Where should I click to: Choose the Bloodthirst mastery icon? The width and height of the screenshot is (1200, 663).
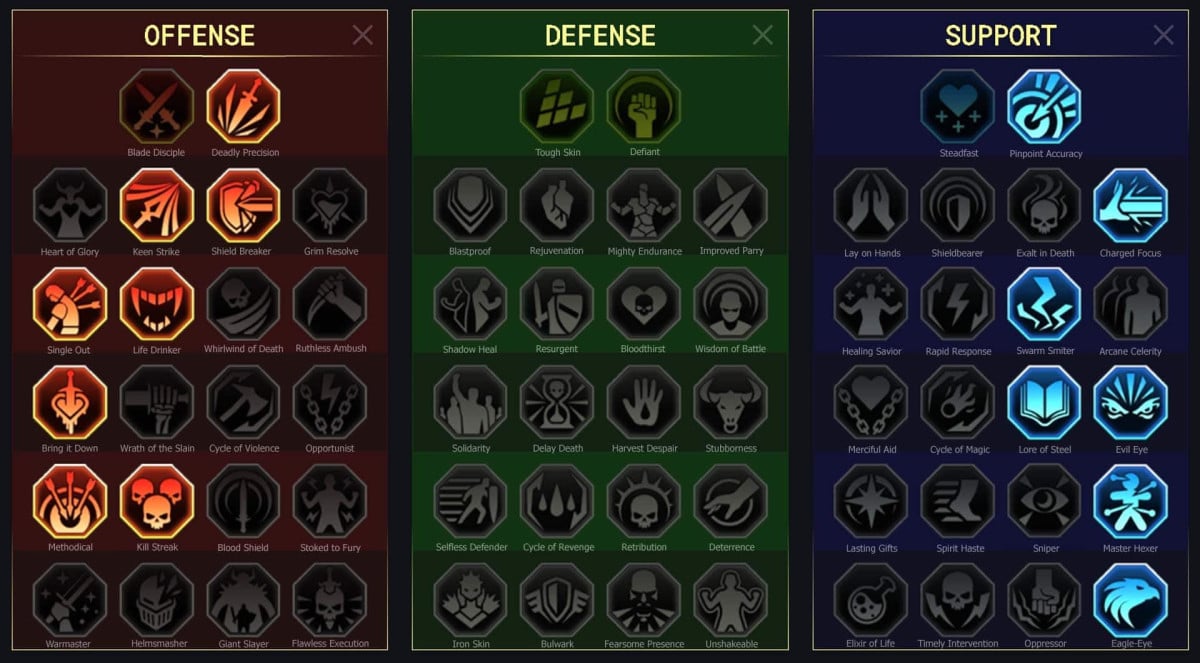click(644, 304)
